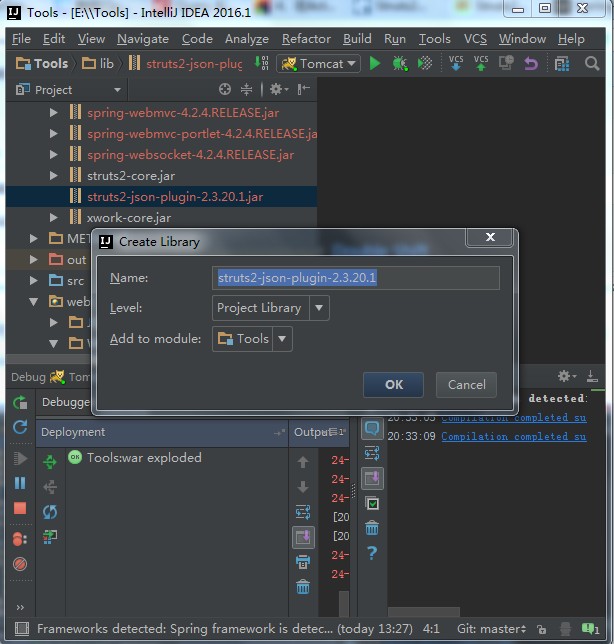Open the search everywhere magnifier
The height and width of the screenshot is (644, 614).
[592, 64]
